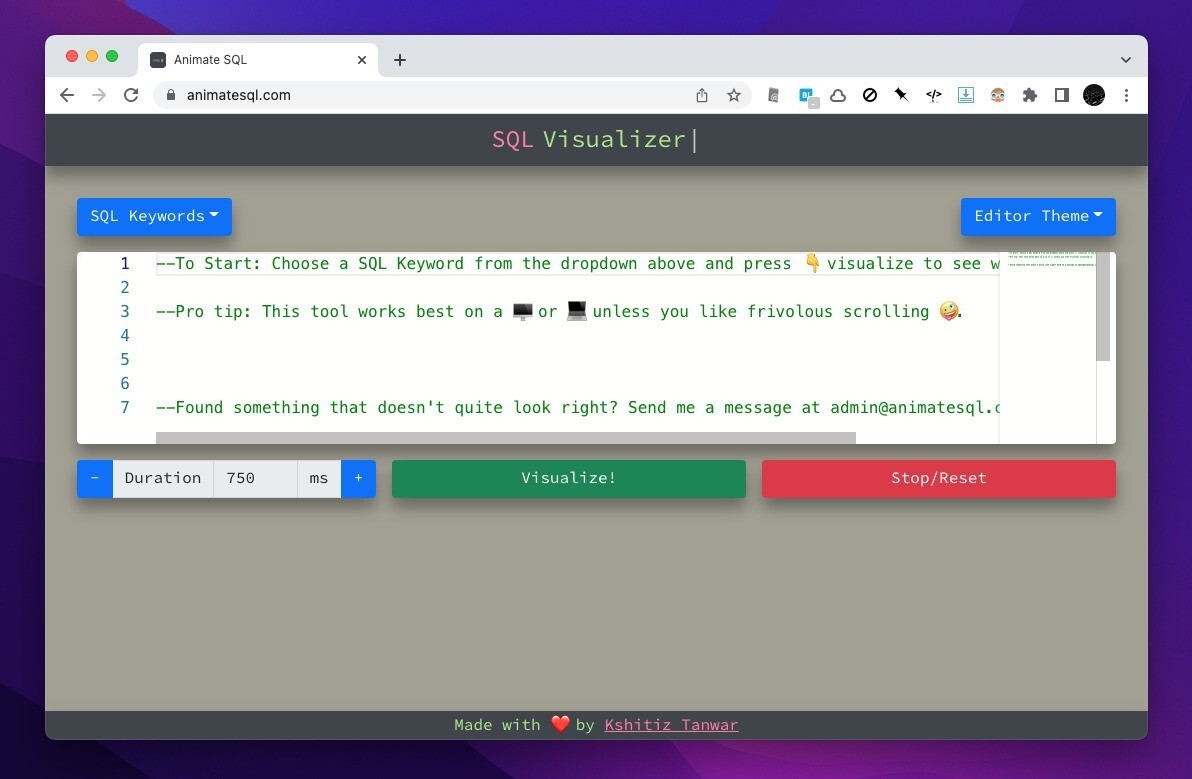
Task: Click inside the Duration value field showing 750
Action: (x=255, y=478)
